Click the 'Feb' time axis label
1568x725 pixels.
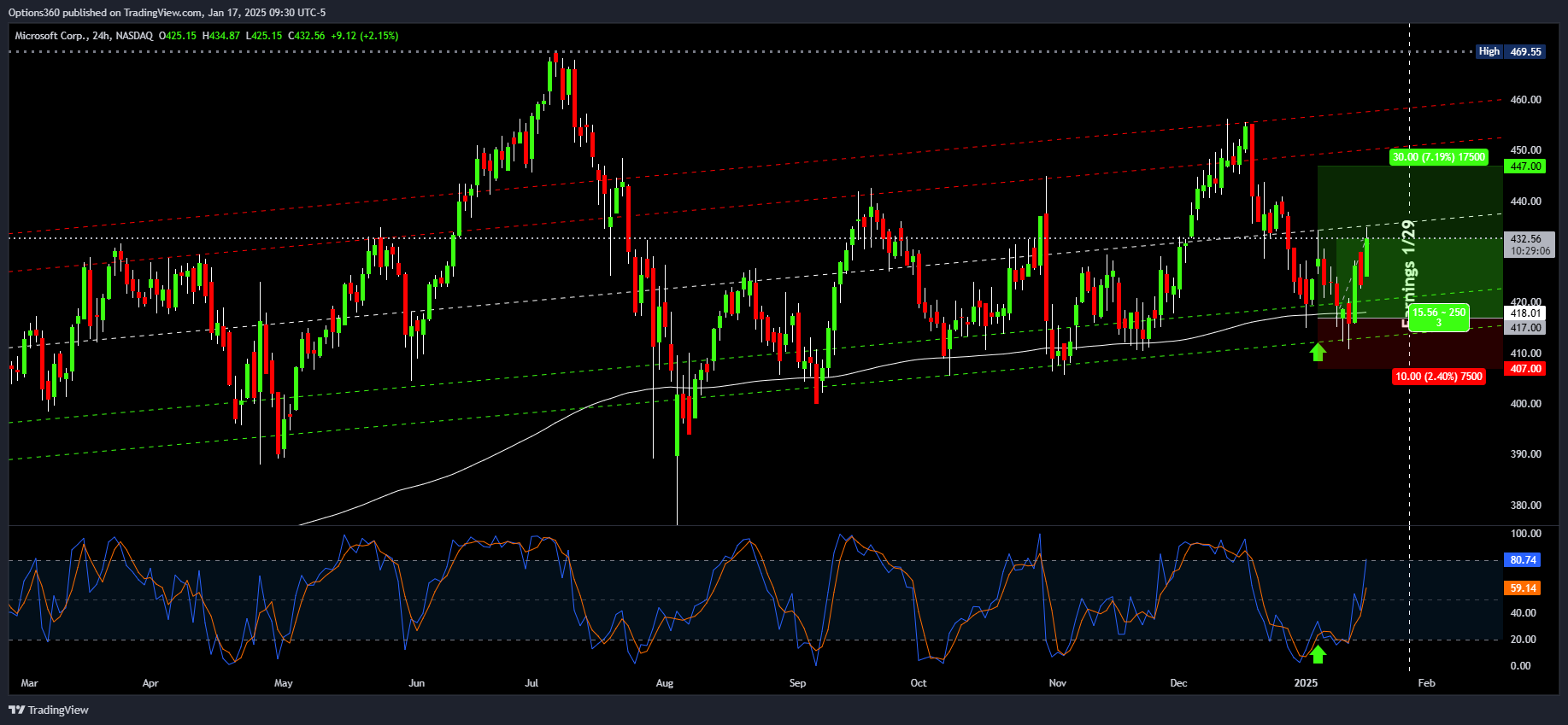coord(1426,683)
